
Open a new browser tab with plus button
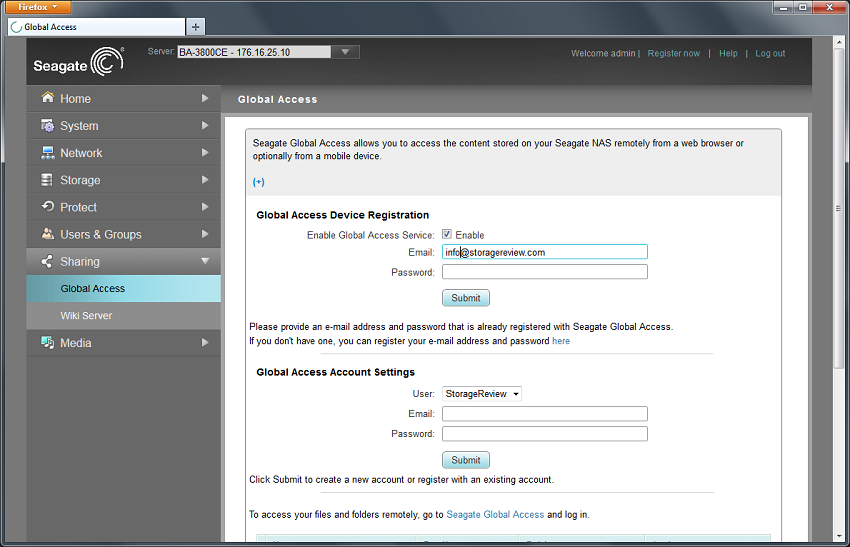tap(195, 27)
